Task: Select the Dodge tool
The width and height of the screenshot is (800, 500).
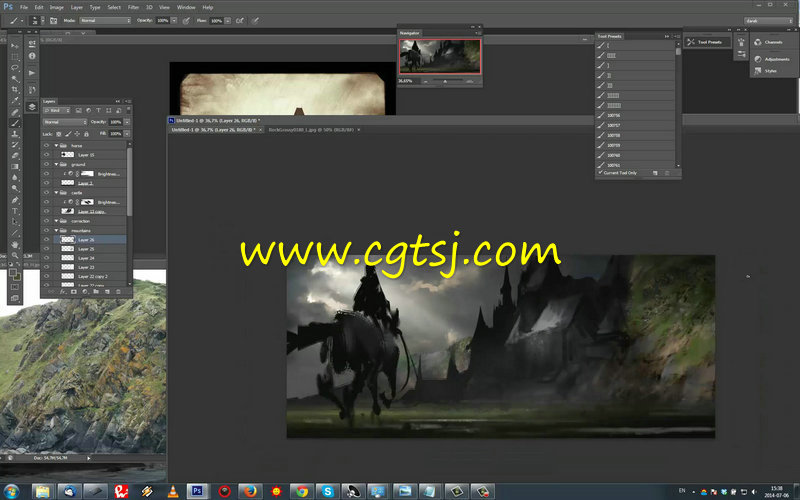Action: click(15, 189)
